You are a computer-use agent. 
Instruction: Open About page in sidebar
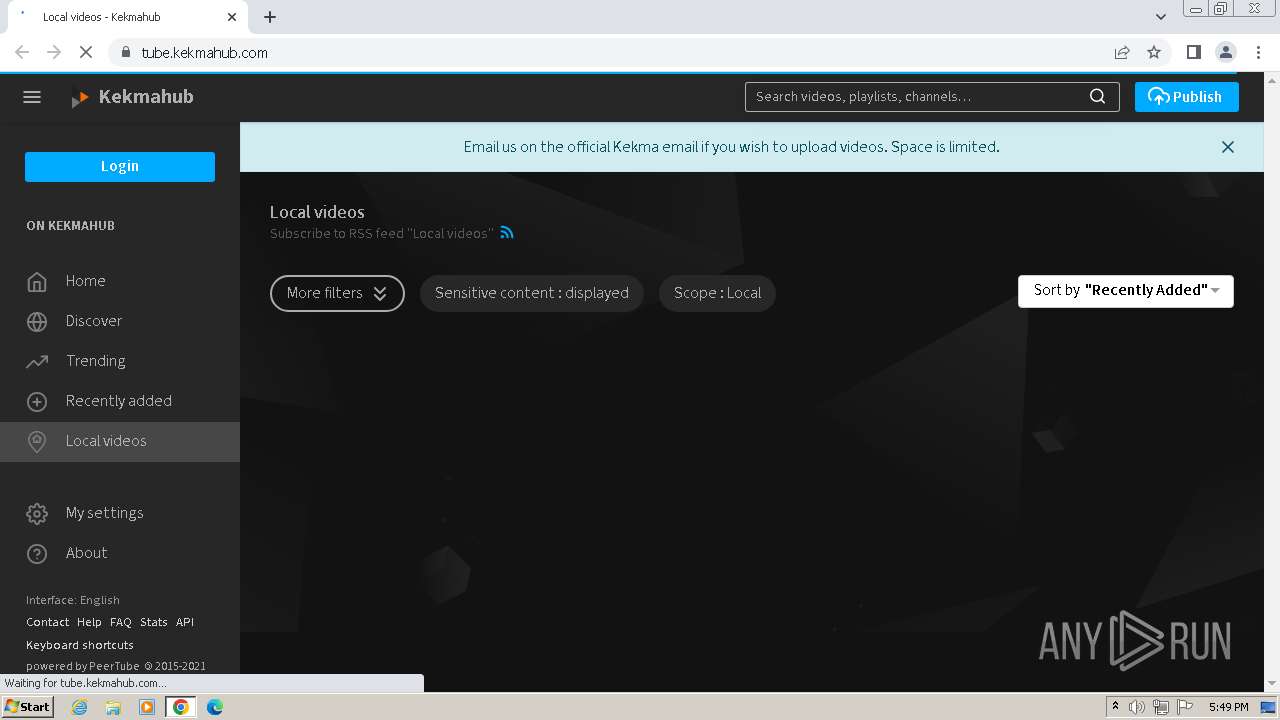[x=120, y=553]
